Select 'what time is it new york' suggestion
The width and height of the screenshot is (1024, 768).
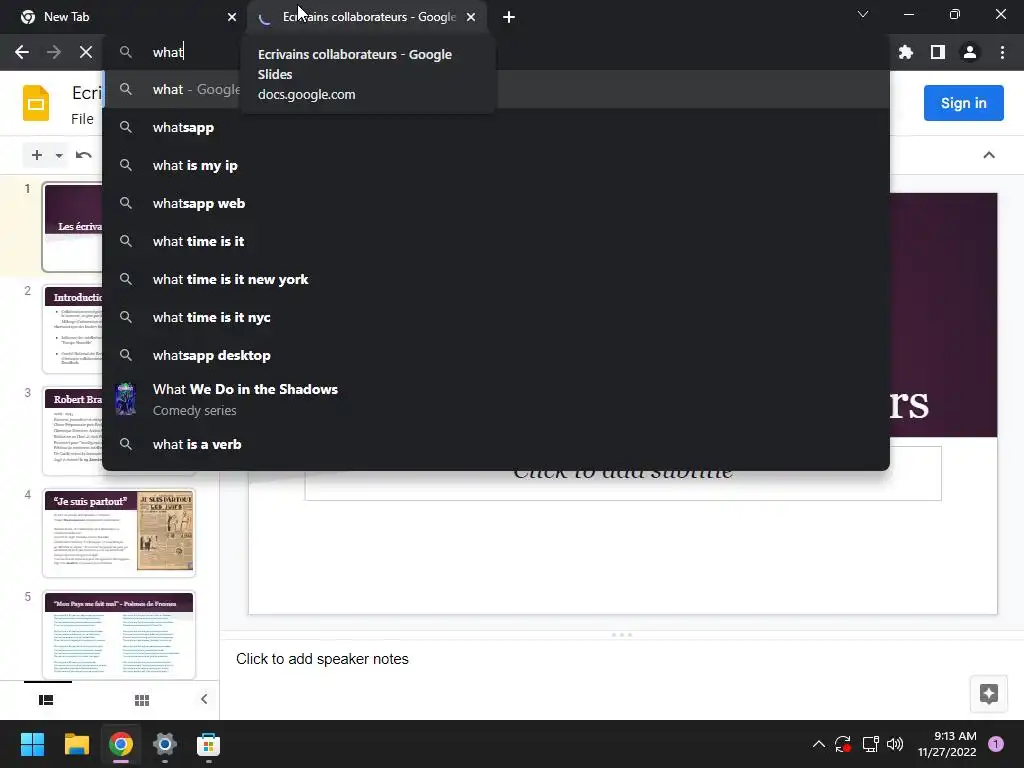[496, 279]
